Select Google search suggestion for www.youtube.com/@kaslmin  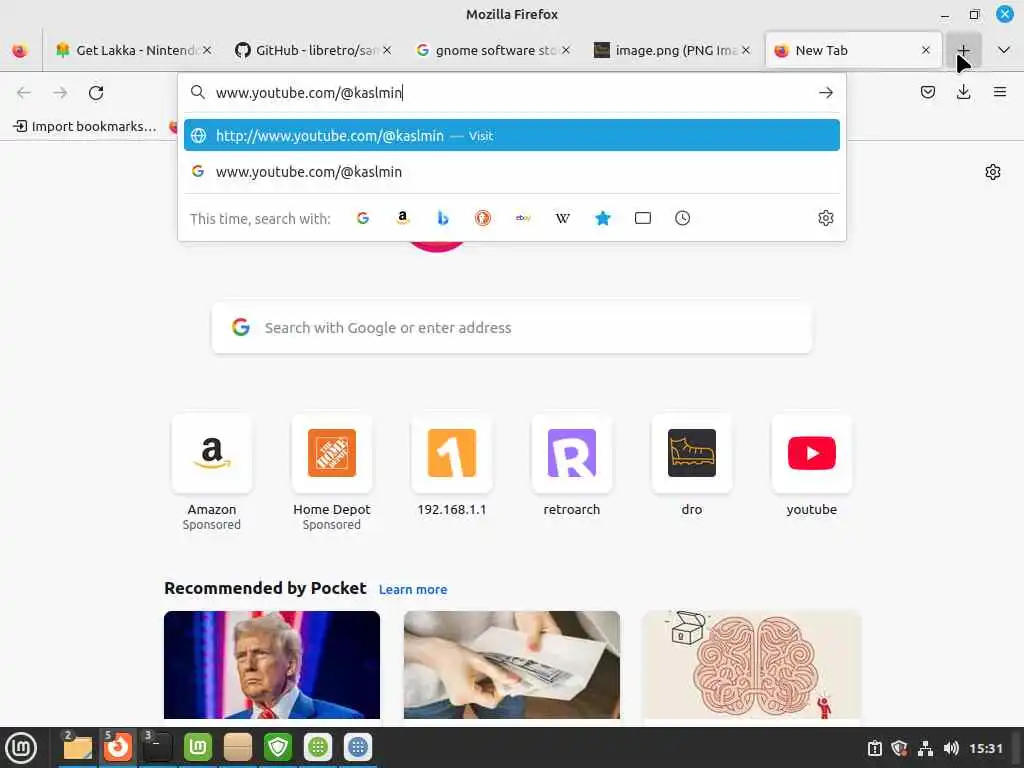pyautogui.click(x=511, y=172)
